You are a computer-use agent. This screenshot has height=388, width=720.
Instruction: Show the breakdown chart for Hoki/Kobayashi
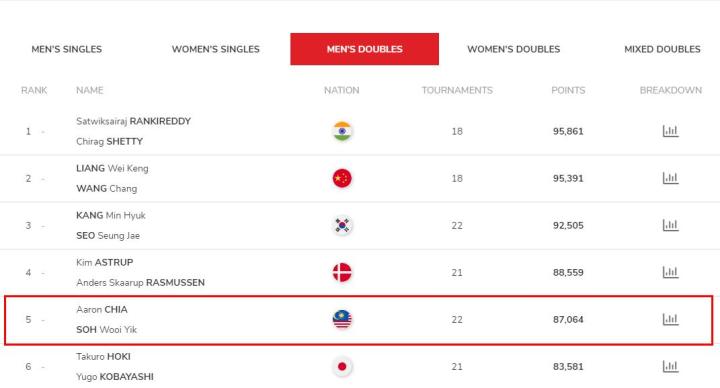(x=670, y=366)
